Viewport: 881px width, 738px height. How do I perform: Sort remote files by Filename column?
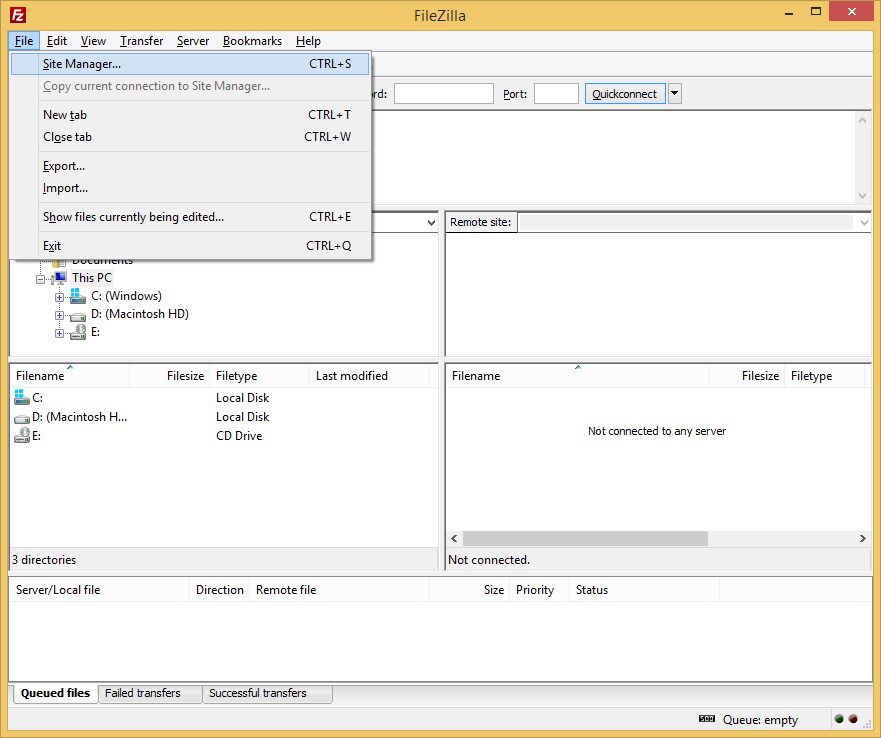pos(578,376)
